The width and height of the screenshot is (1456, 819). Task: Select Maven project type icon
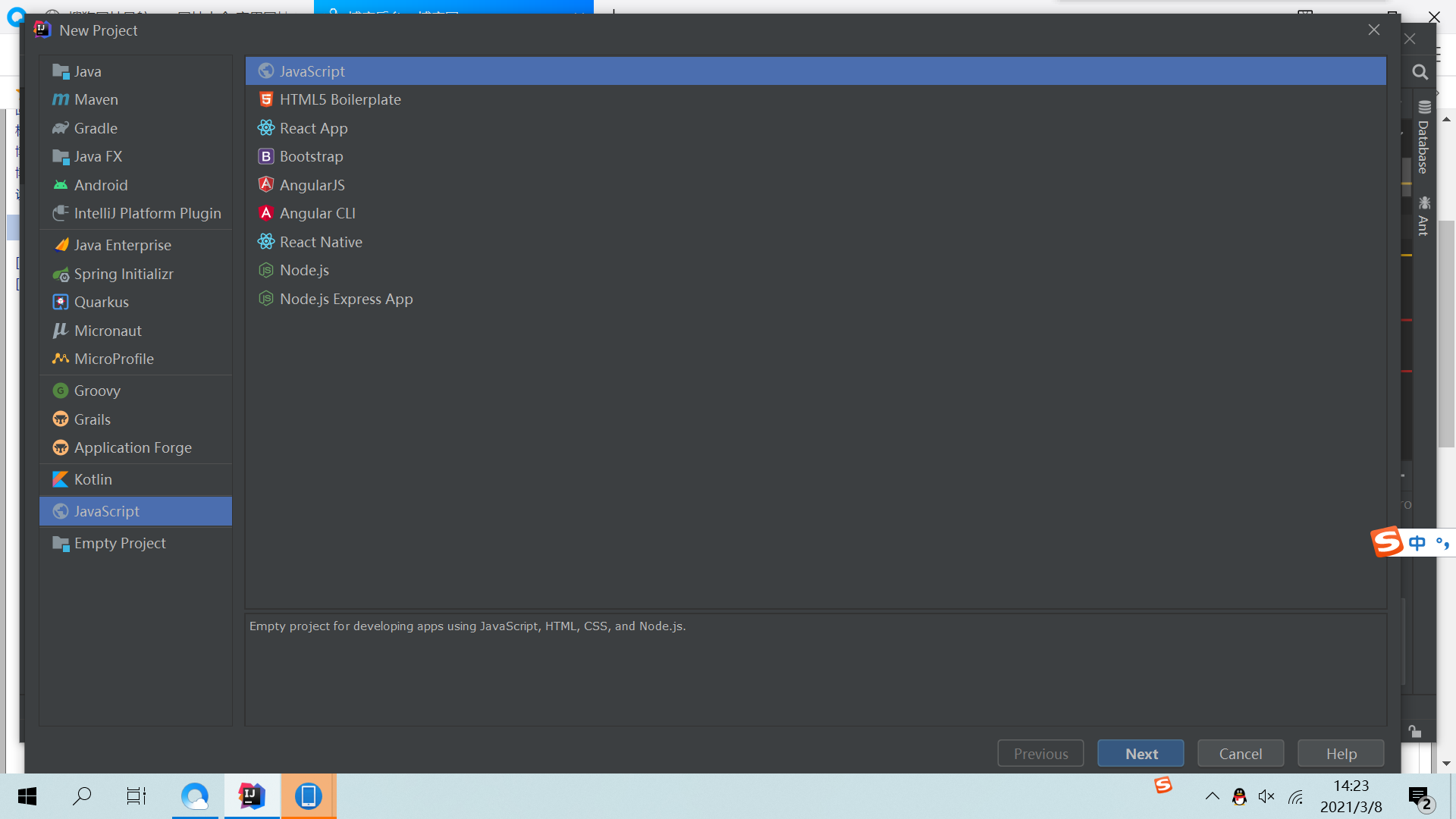[61, 99]
